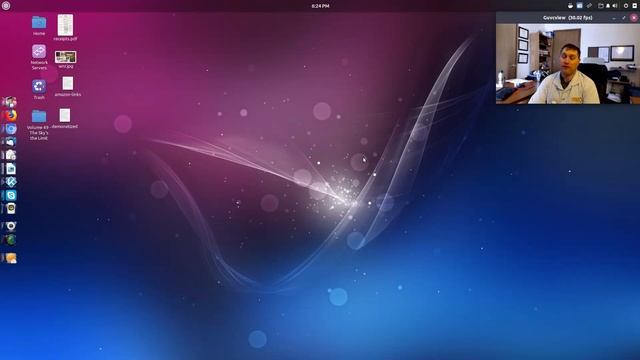Launch Skype from the dock
Screen dimensions: 640x360
11,195
